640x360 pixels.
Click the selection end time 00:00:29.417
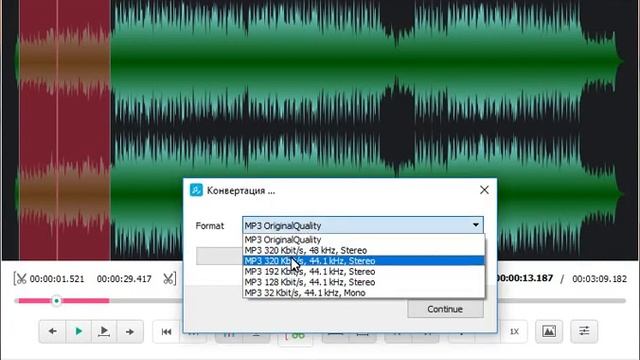(x=124, y=279)
